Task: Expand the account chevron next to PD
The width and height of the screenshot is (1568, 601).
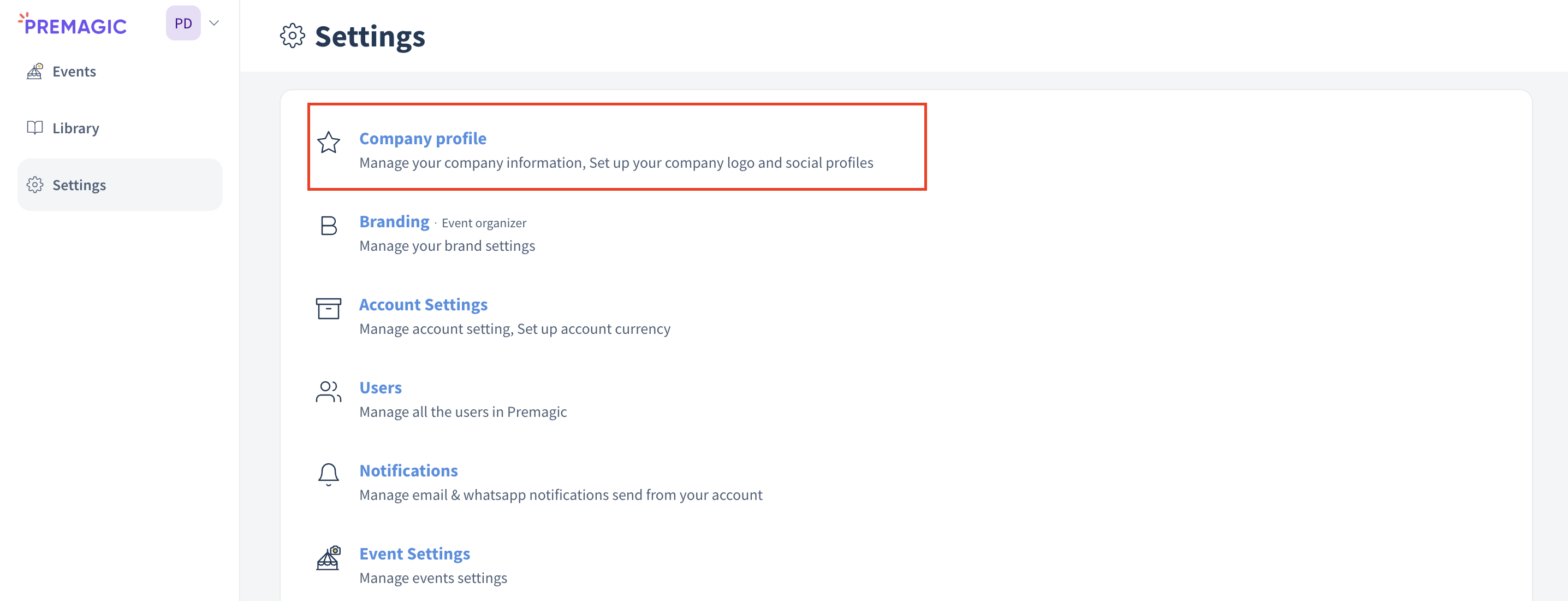Action: click(x=213, y=23)
